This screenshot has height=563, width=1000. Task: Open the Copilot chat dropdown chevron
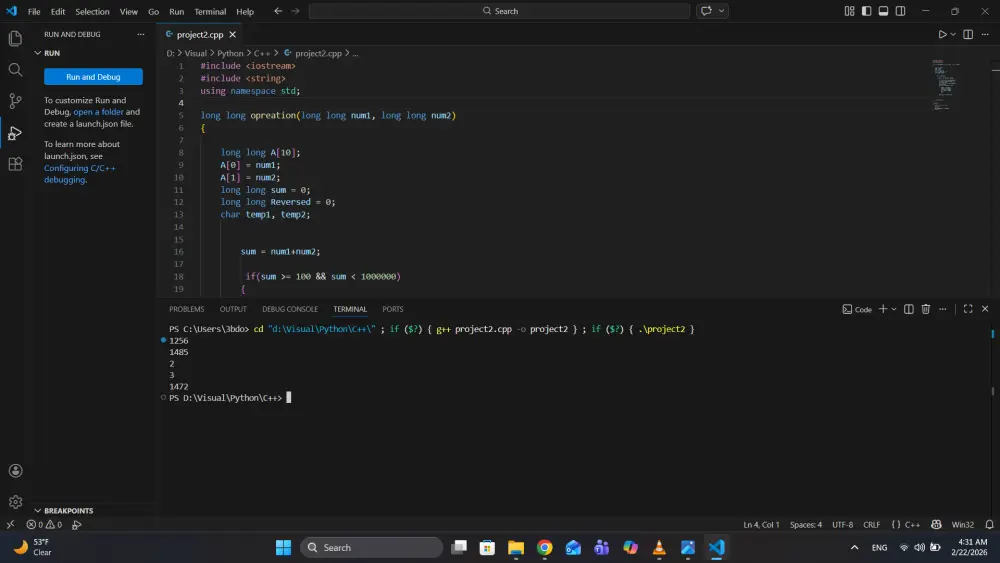(721, 11)
